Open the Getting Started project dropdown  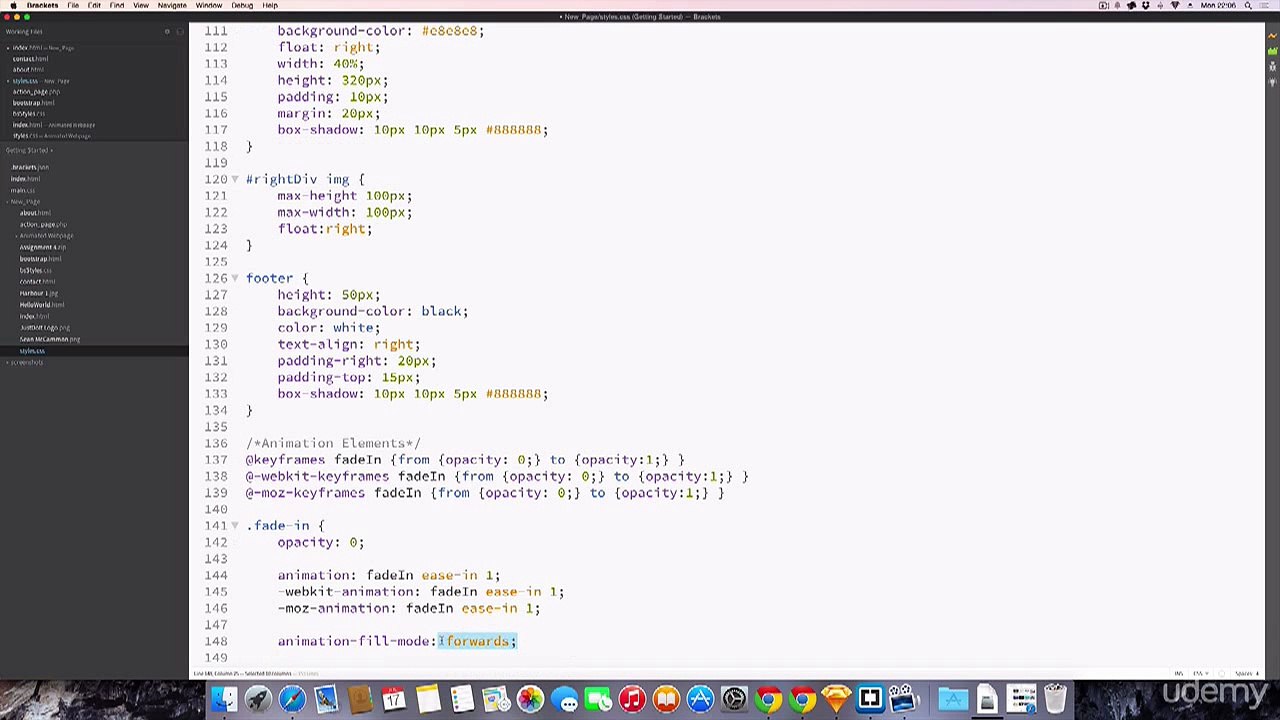pos(29,150)
